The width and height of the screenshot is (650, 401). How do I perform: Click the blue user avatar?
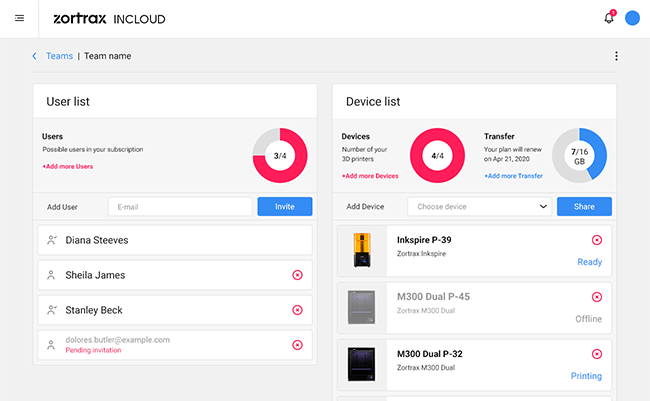coord(632,18)
